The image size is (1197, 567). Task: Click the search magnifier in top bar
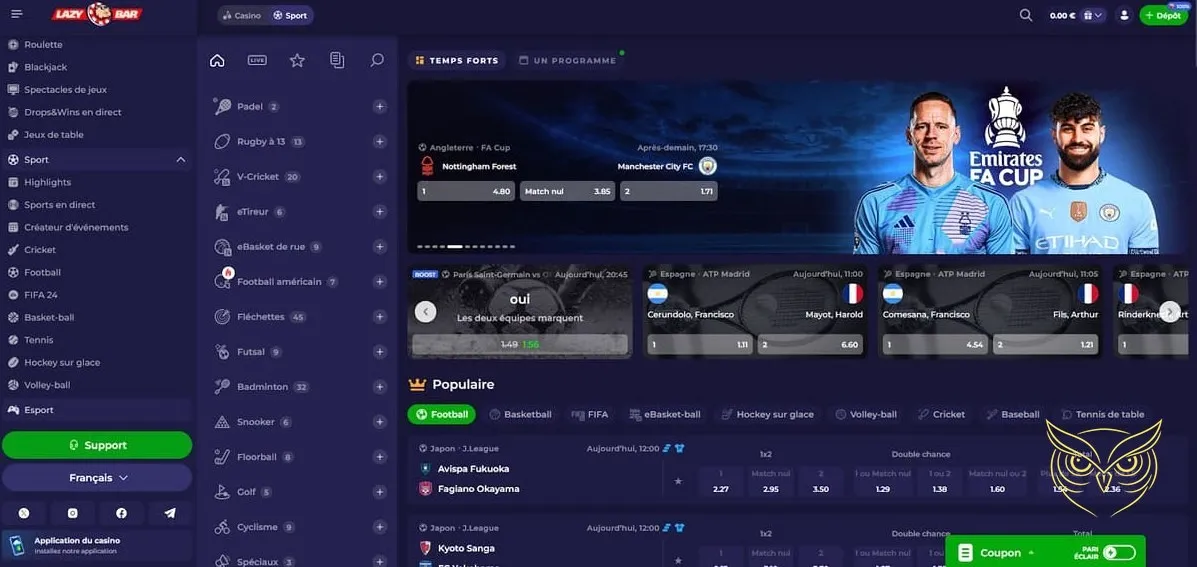pyautogui.click(x=1026, y=15)
